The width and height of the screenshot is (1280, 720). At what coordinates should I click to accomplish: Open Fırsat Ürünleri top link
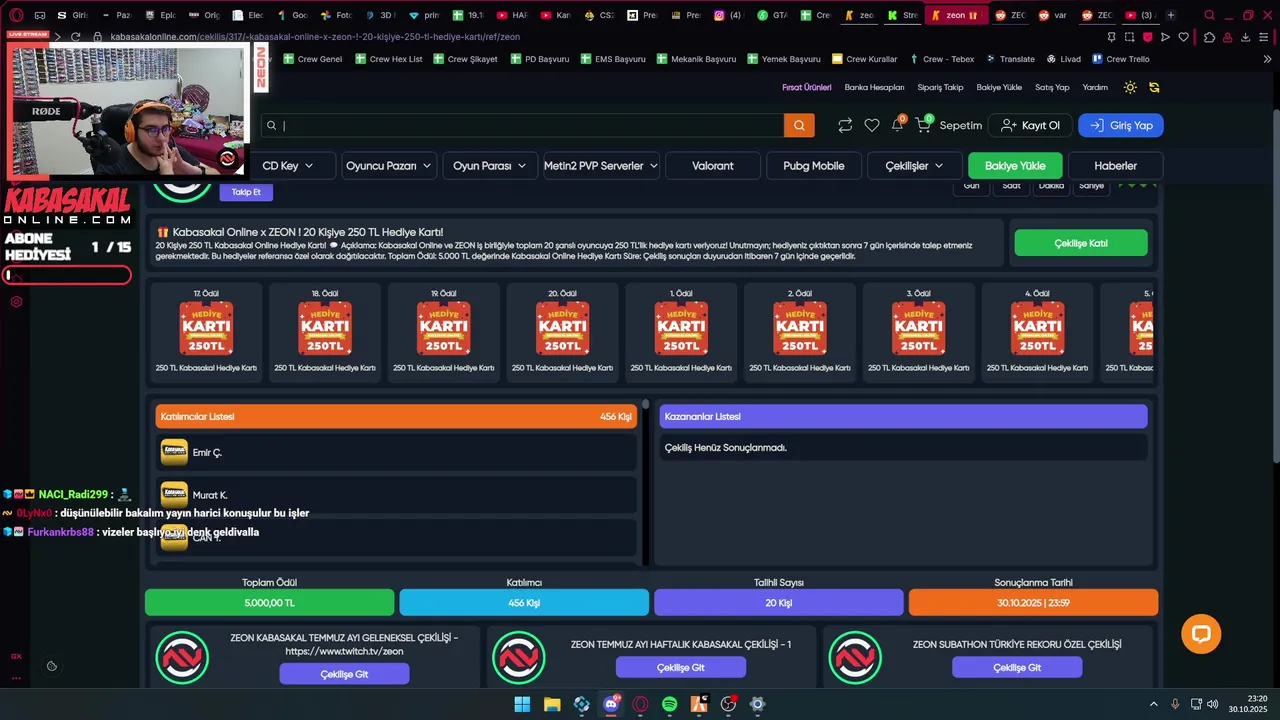click(806, 87)
